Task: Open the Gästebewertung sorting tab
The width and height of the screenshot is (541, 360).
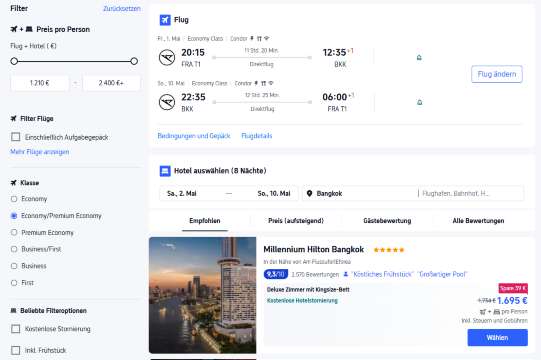Action: (387, 221)
